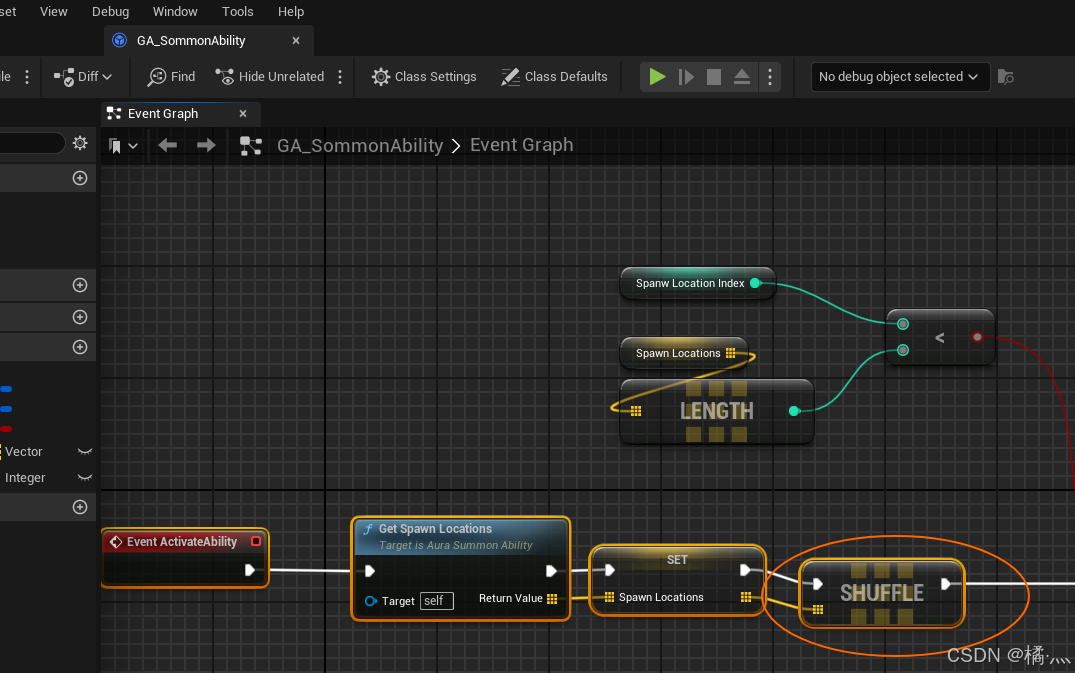Click bottom input pin of less-than node
This screenshot has width=1075, height=673.
tap(903, 350)
